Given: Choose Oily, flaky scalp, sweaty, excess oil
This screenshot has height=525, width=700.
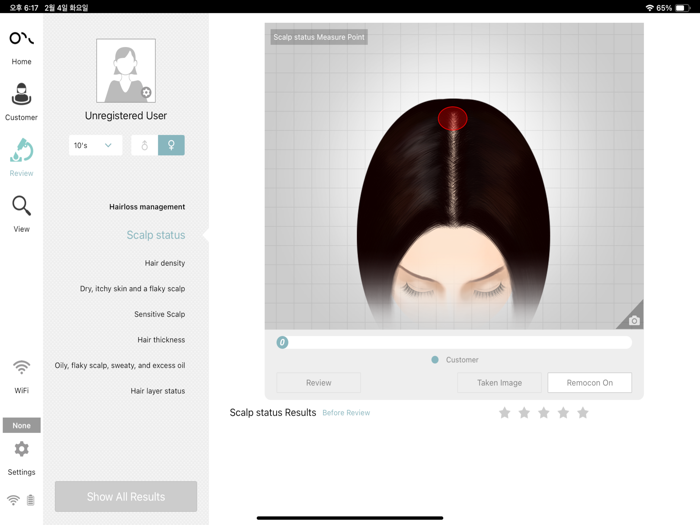Looking at the screenshot, I should click(x=120, y=365).
